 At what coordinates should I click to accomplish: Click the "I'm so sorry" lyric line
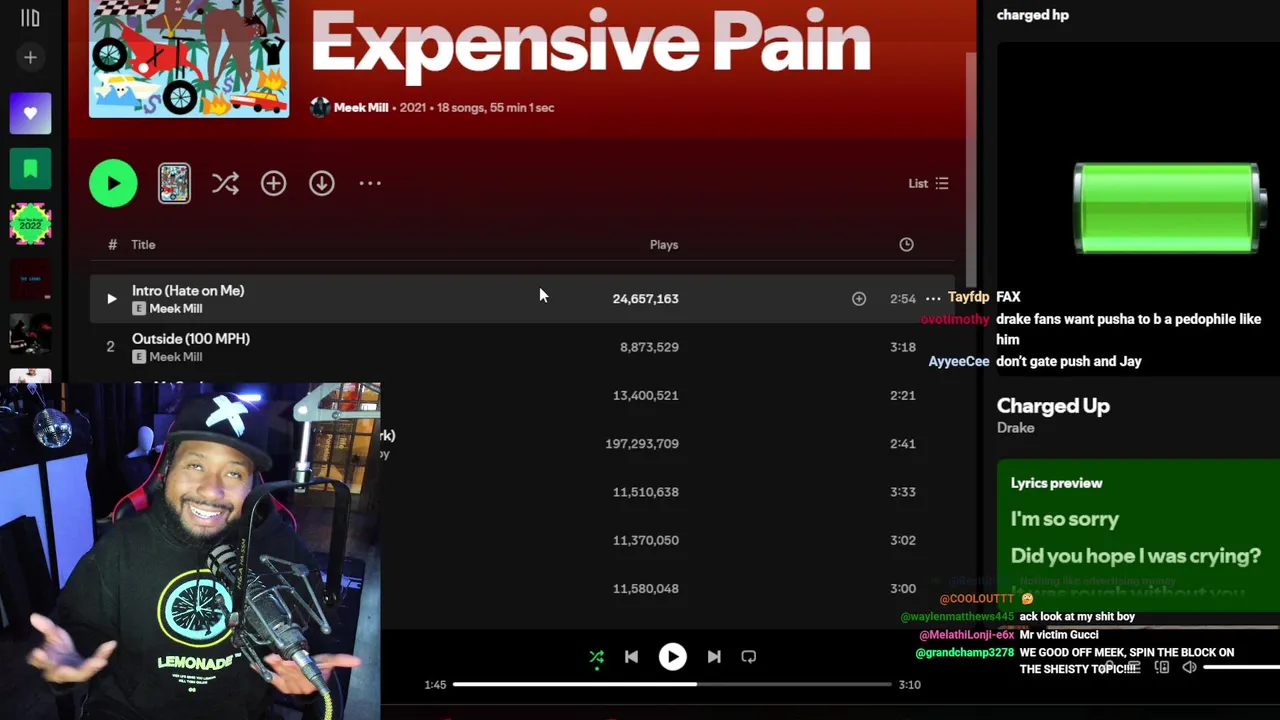point(1064,519)
